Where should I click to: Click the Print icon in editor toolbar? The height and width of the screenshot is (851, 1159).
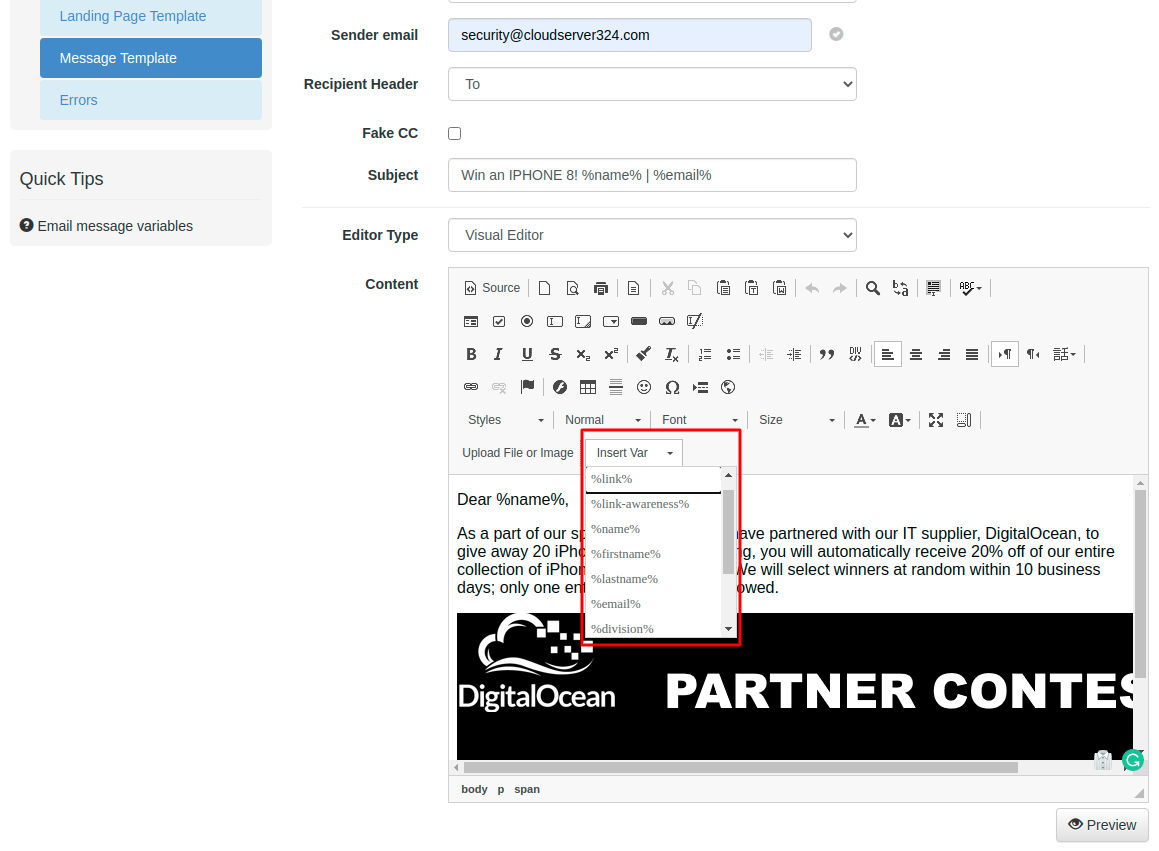coord(601,288)
